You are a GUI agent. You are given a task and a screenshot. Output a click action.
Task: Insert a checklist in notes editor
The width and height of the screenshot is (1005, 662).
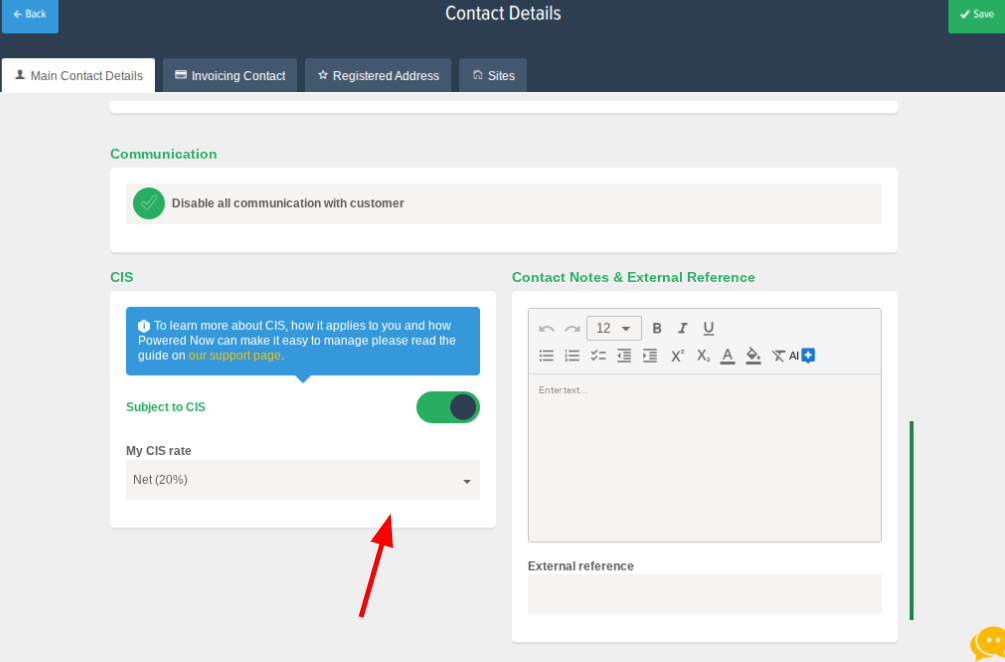[x=598, y=355]
